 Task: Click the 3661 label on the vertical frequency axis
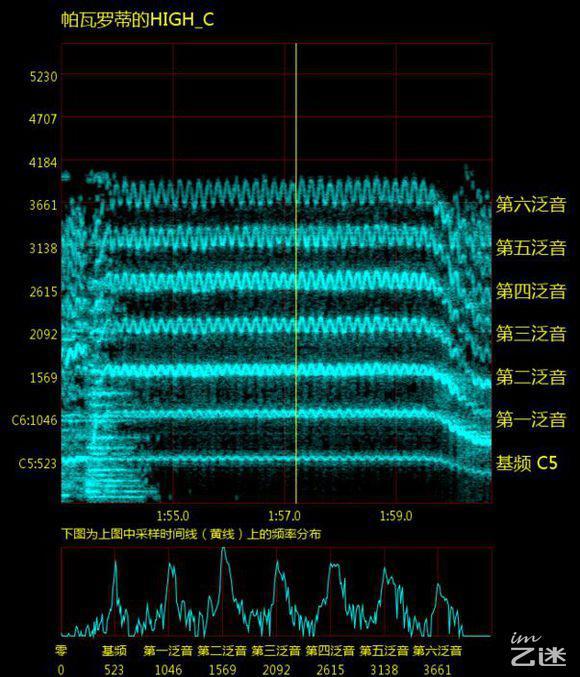(43, 205)
